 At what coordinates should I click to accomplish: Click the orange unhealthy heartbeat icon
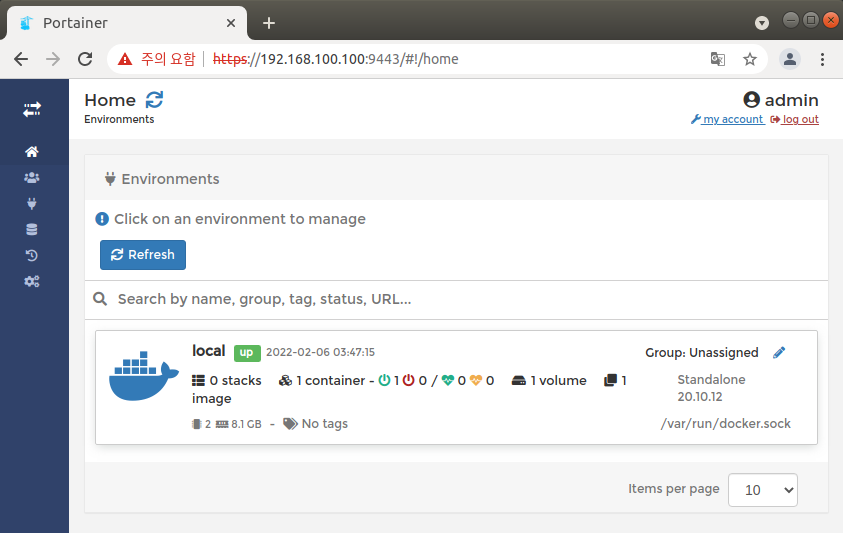pyautogui.click(x=476, y=380)
